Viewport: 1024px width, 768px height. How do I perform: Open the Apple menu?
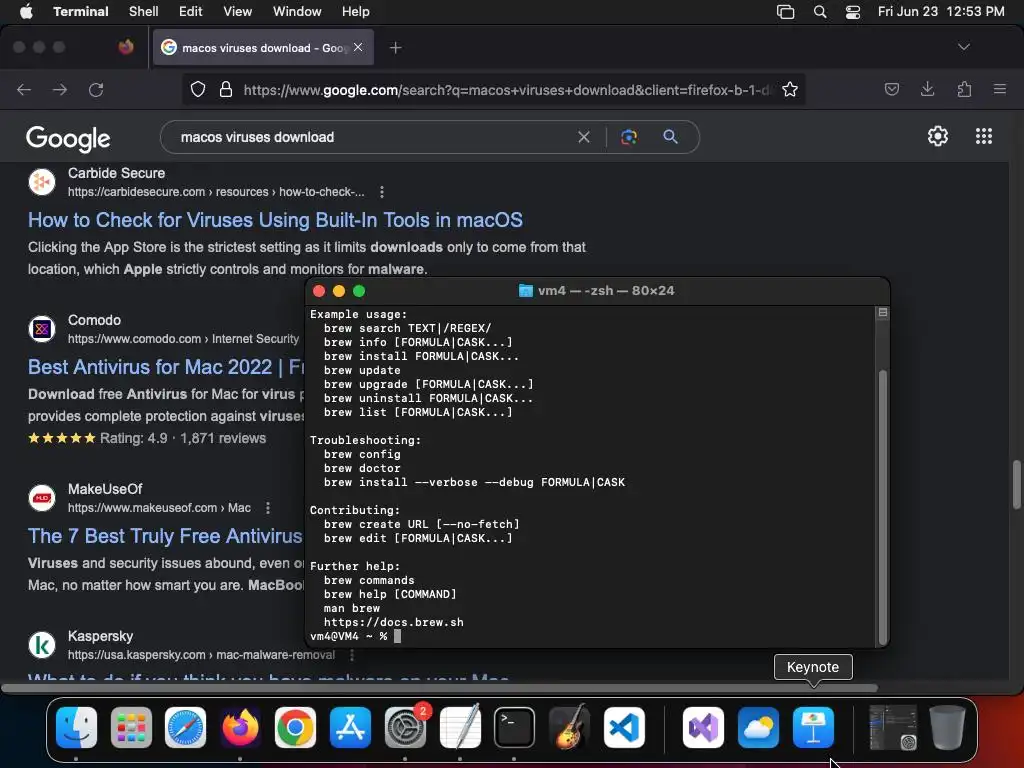point(26,12)
